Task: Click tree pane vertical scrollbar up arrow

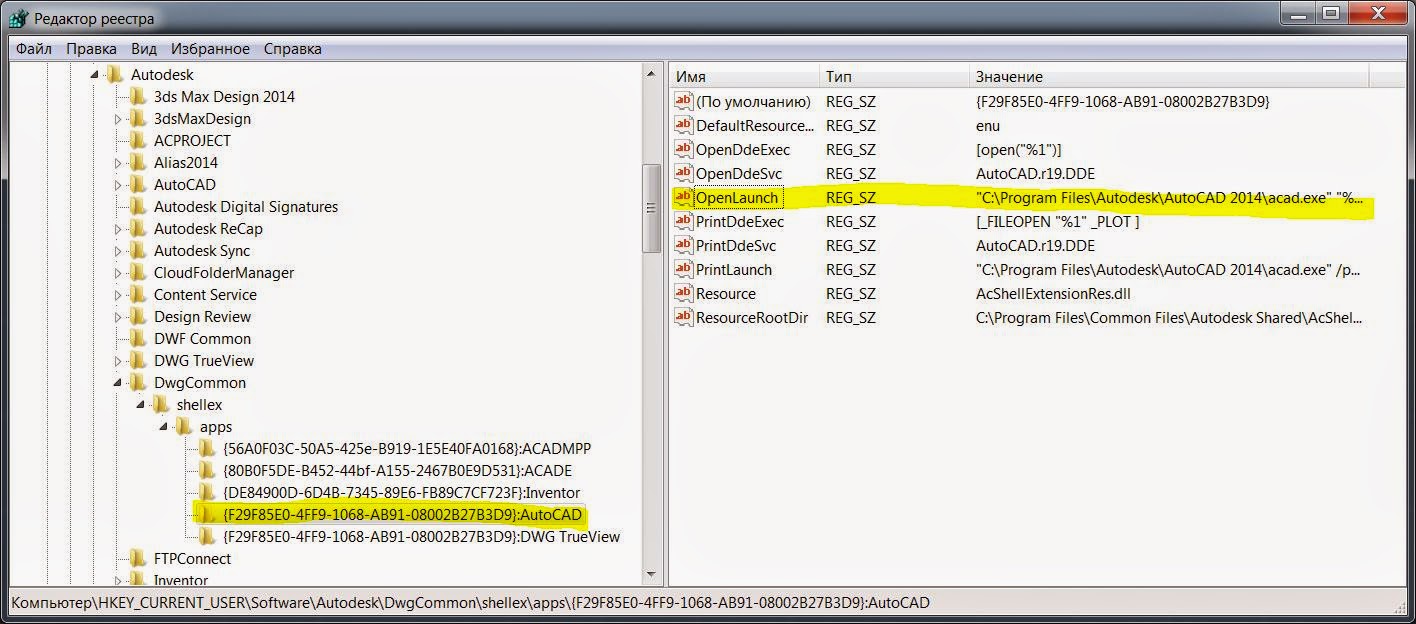Action: click(651, 75)
